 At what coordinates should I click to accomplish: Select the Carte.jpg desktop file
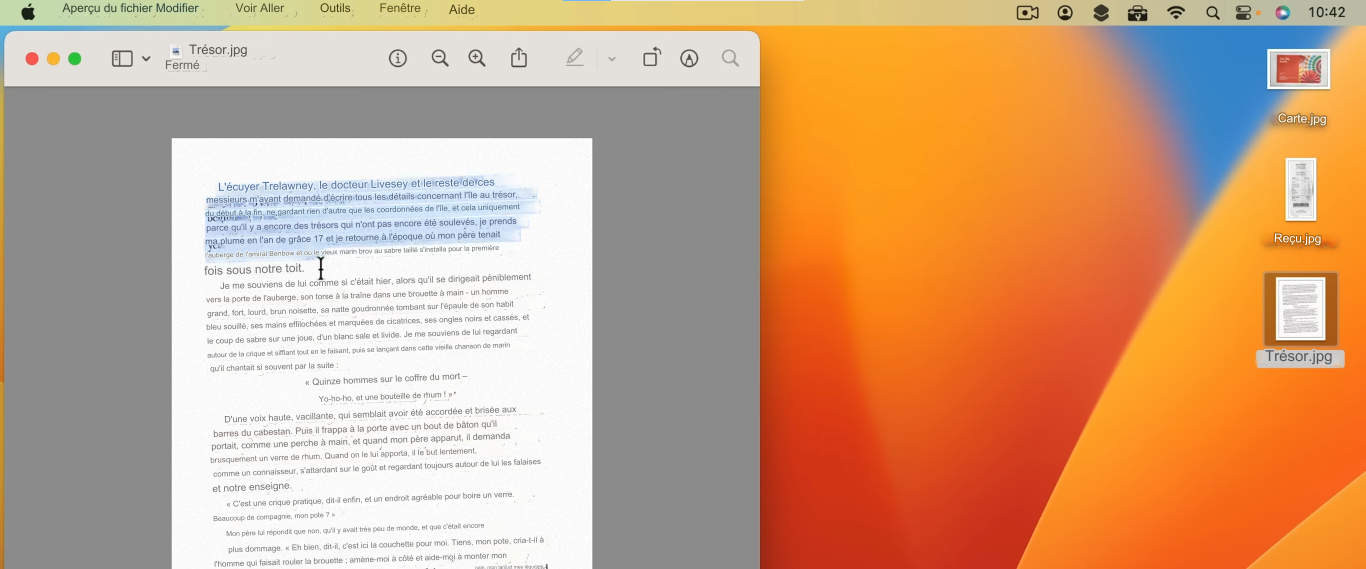(x=1298, y=69)
